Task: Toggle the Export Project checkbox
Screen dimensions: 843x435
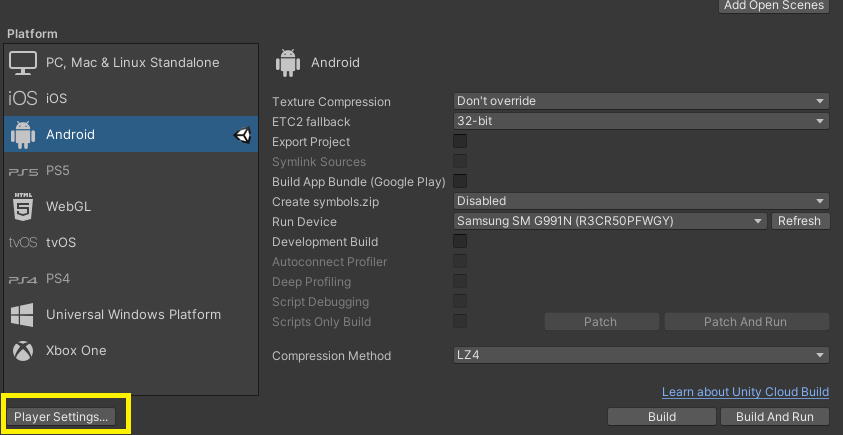Action: tap(460, 141)
